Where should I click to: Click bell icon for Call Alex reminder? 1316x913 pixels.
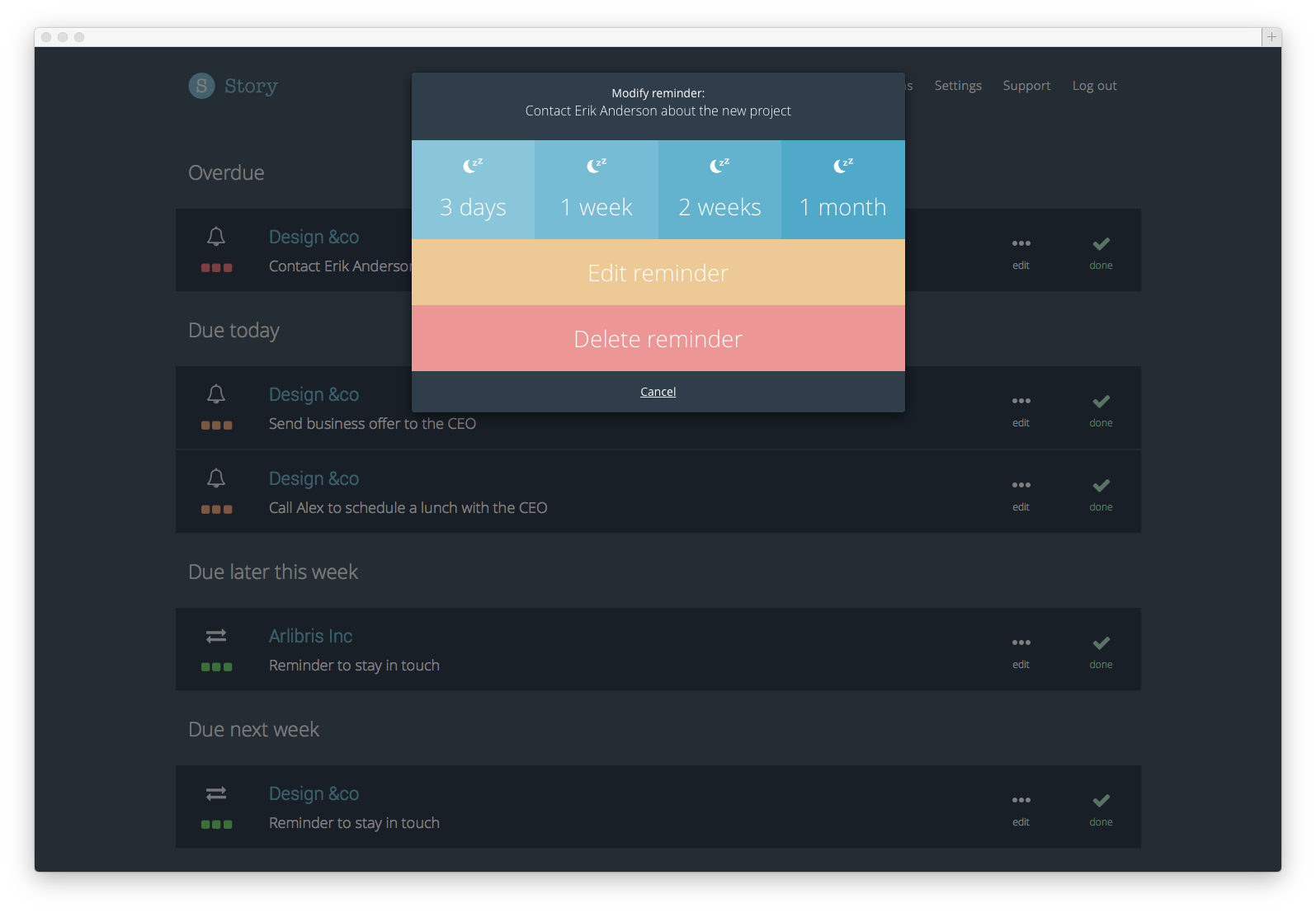[x=216, y=478]
